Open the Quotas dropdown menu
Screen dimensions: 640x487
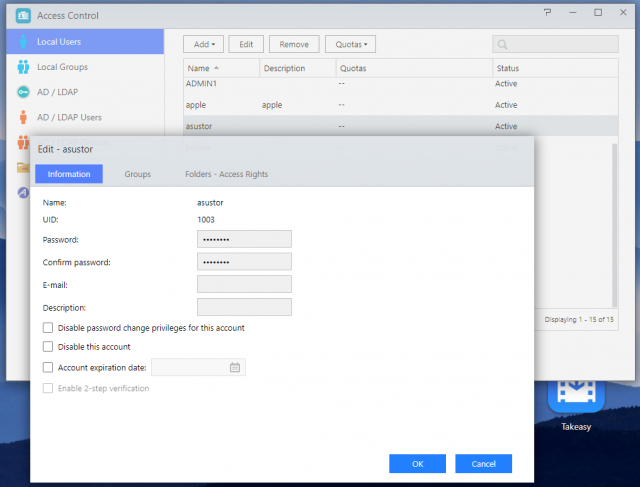point(350,44)
